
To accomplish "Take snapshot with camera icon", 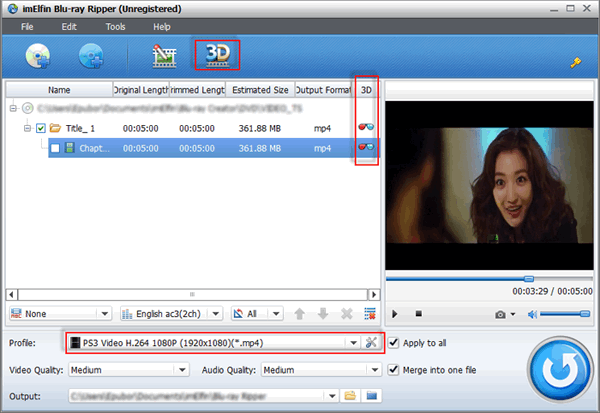I will pos(500,315).
